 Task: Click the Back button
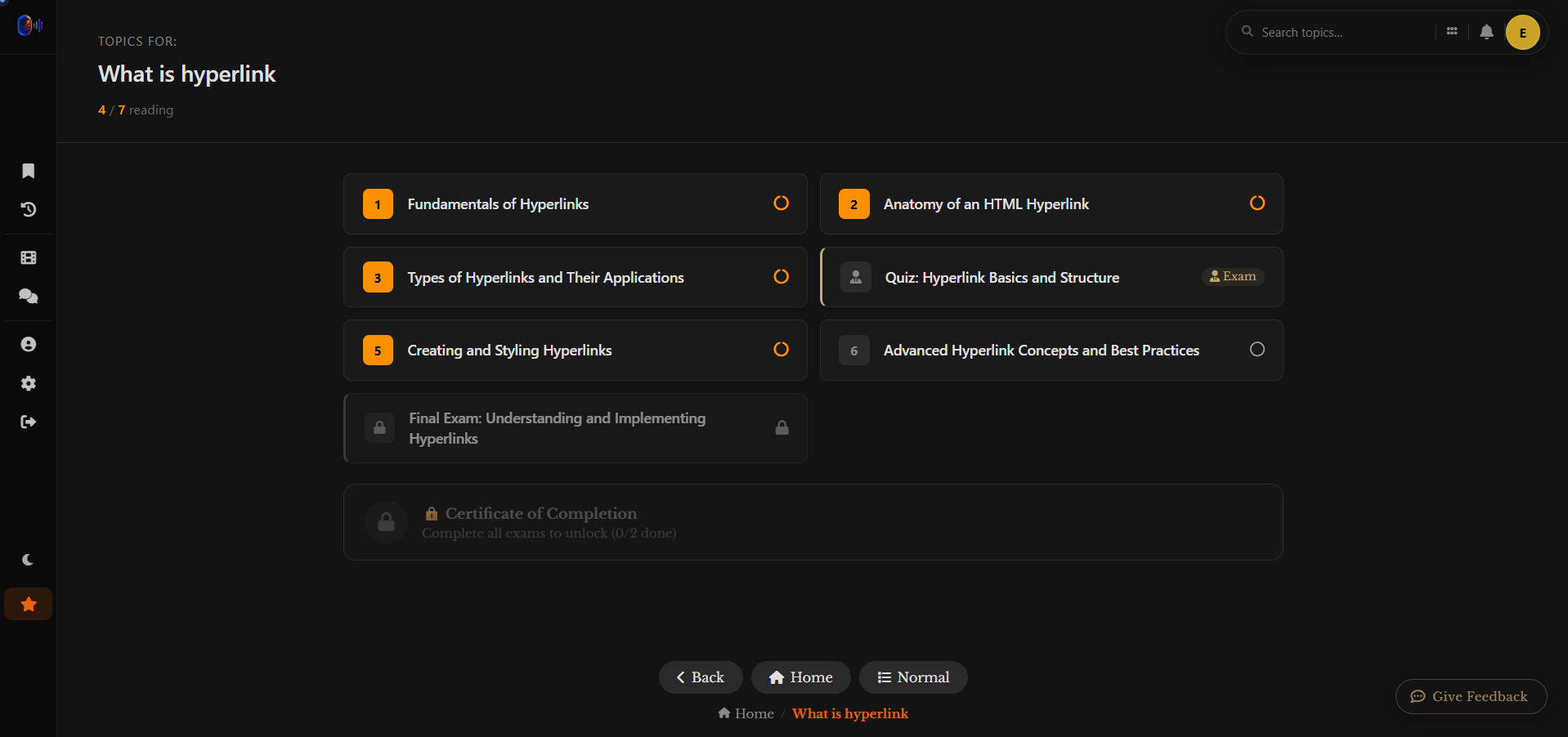coord(701,677)
